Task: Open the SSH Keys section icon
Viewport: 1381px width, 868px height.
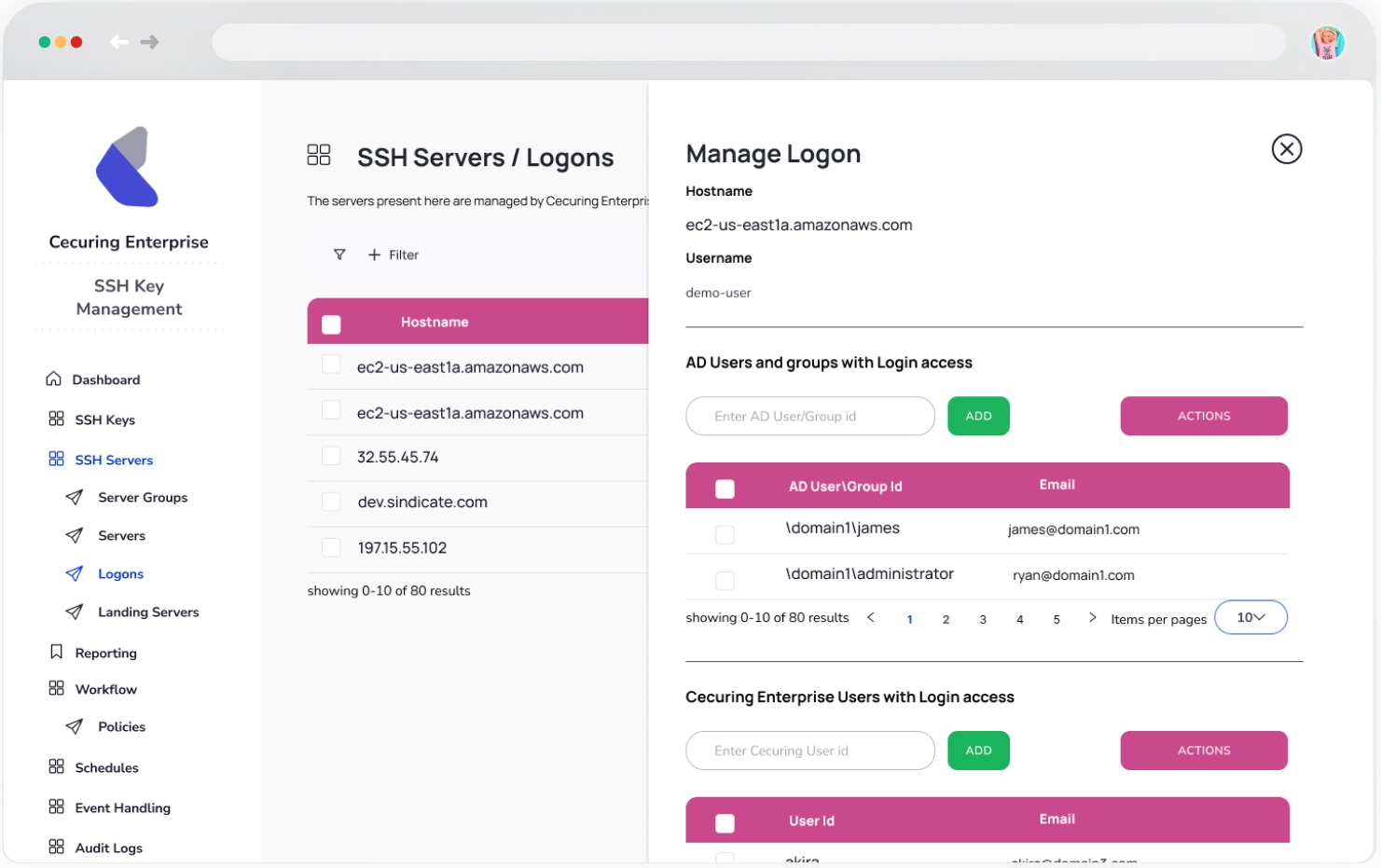Action: pos(56,419)
